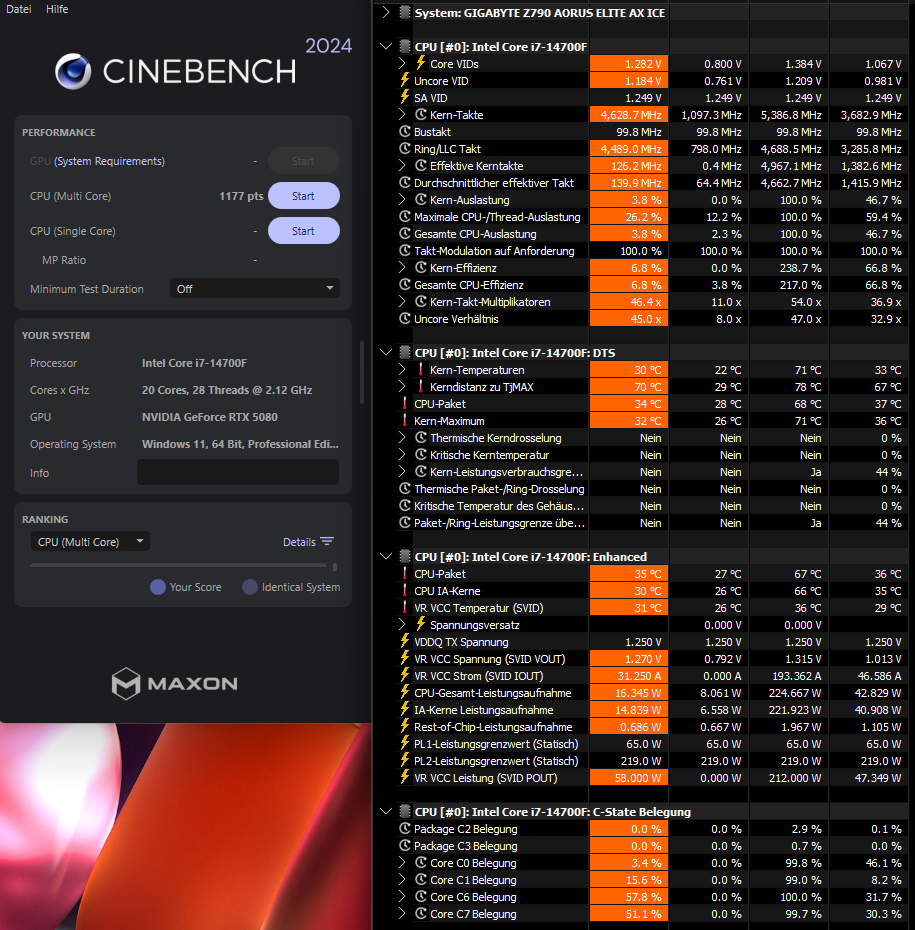Image resolution: width=915 pixels, height=930 pixels.
Task: Click the clock icon next to Bustakt
Action: (404, 131)
